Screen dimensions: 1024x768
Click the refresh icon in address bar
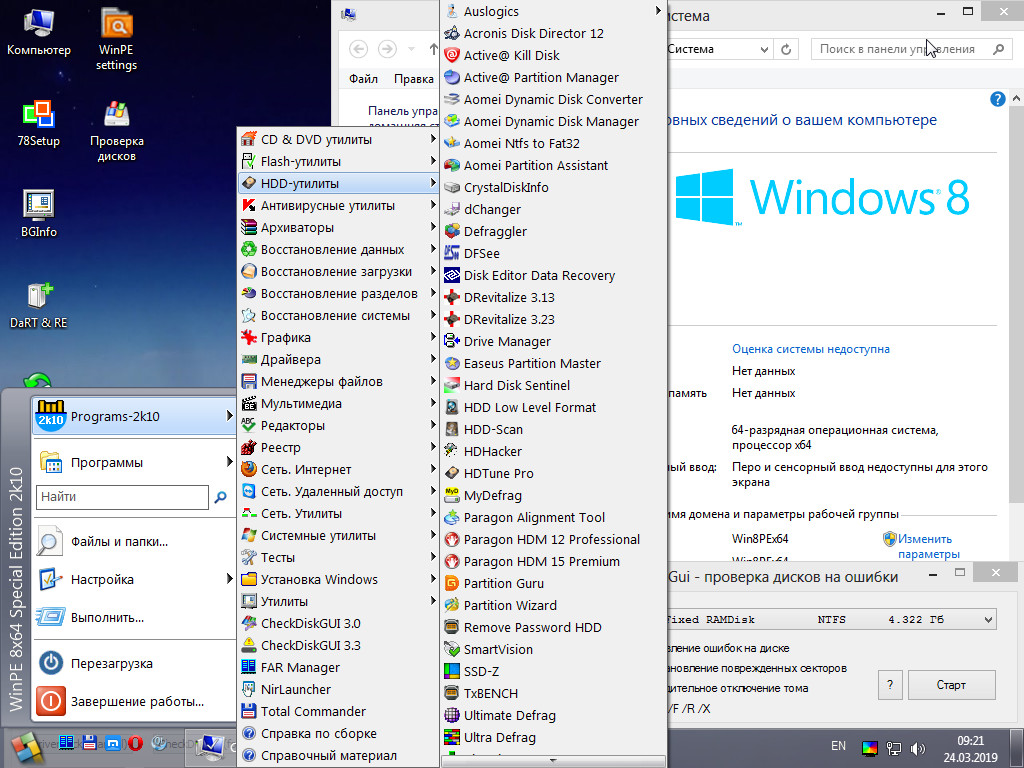coord(786,49)
